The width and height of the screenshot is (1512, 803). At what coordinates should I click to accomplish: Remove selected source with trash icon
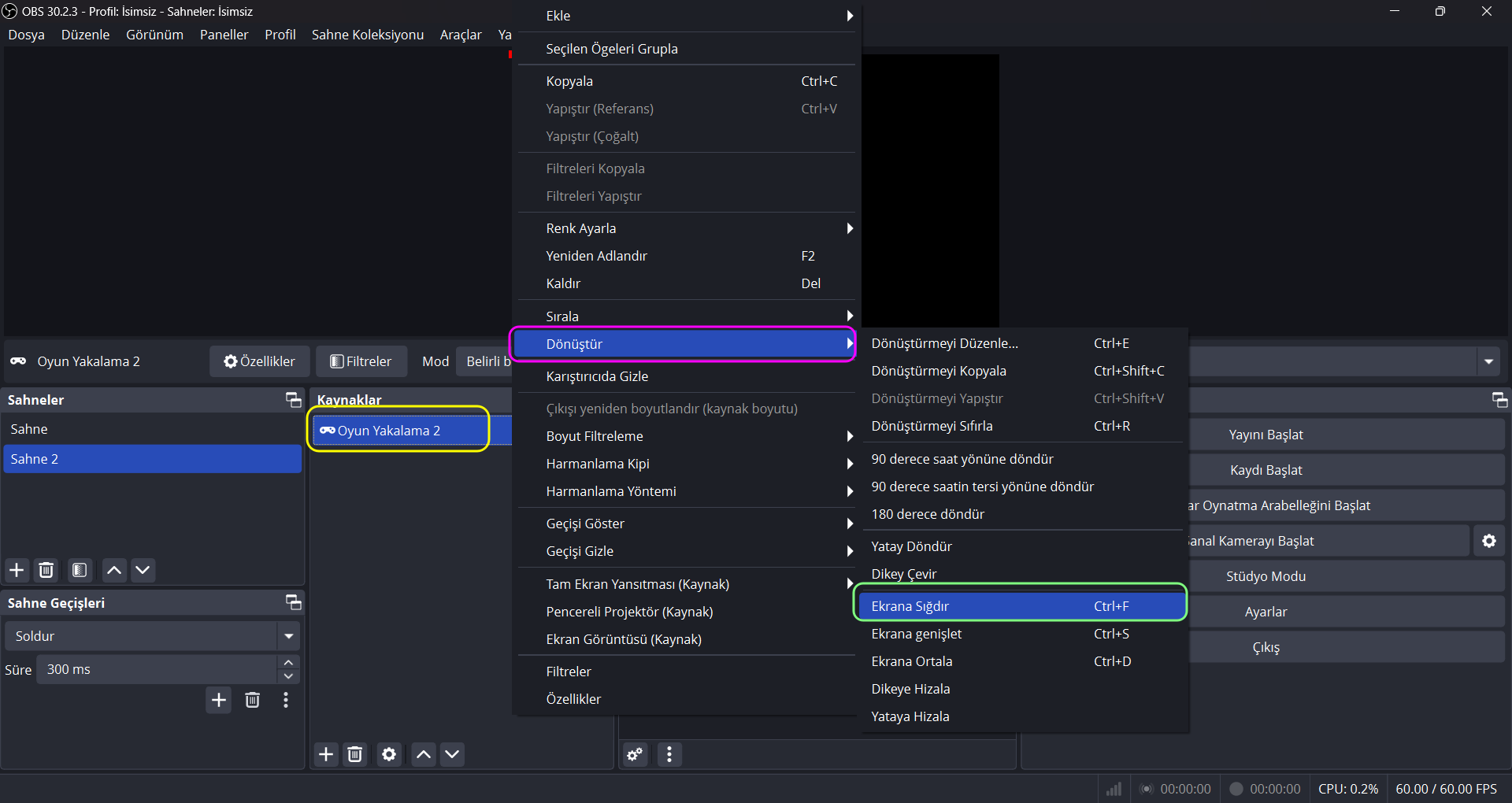(x=355, y=754)
